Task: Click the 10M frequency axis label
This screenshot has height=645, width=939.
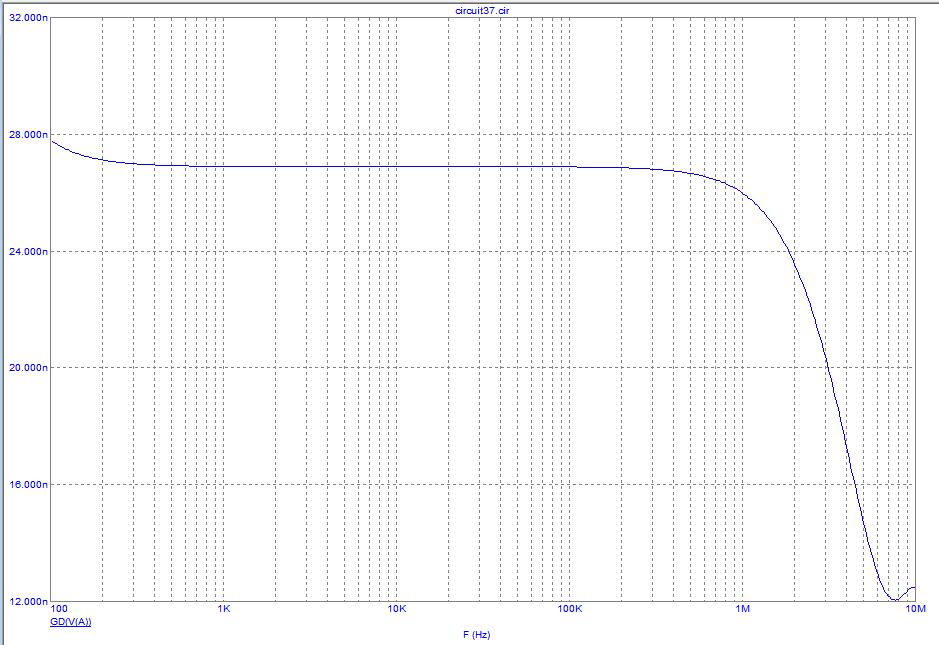Action: pyautogui.click(x=916, y=608)
